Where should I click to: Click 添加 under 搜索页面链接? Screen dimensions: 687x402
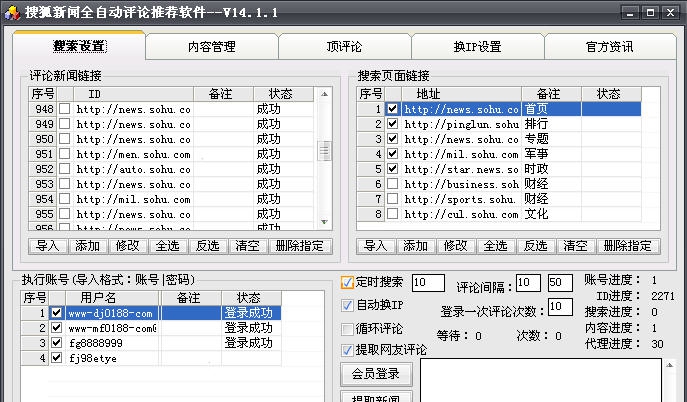click(x=415, y=246)
